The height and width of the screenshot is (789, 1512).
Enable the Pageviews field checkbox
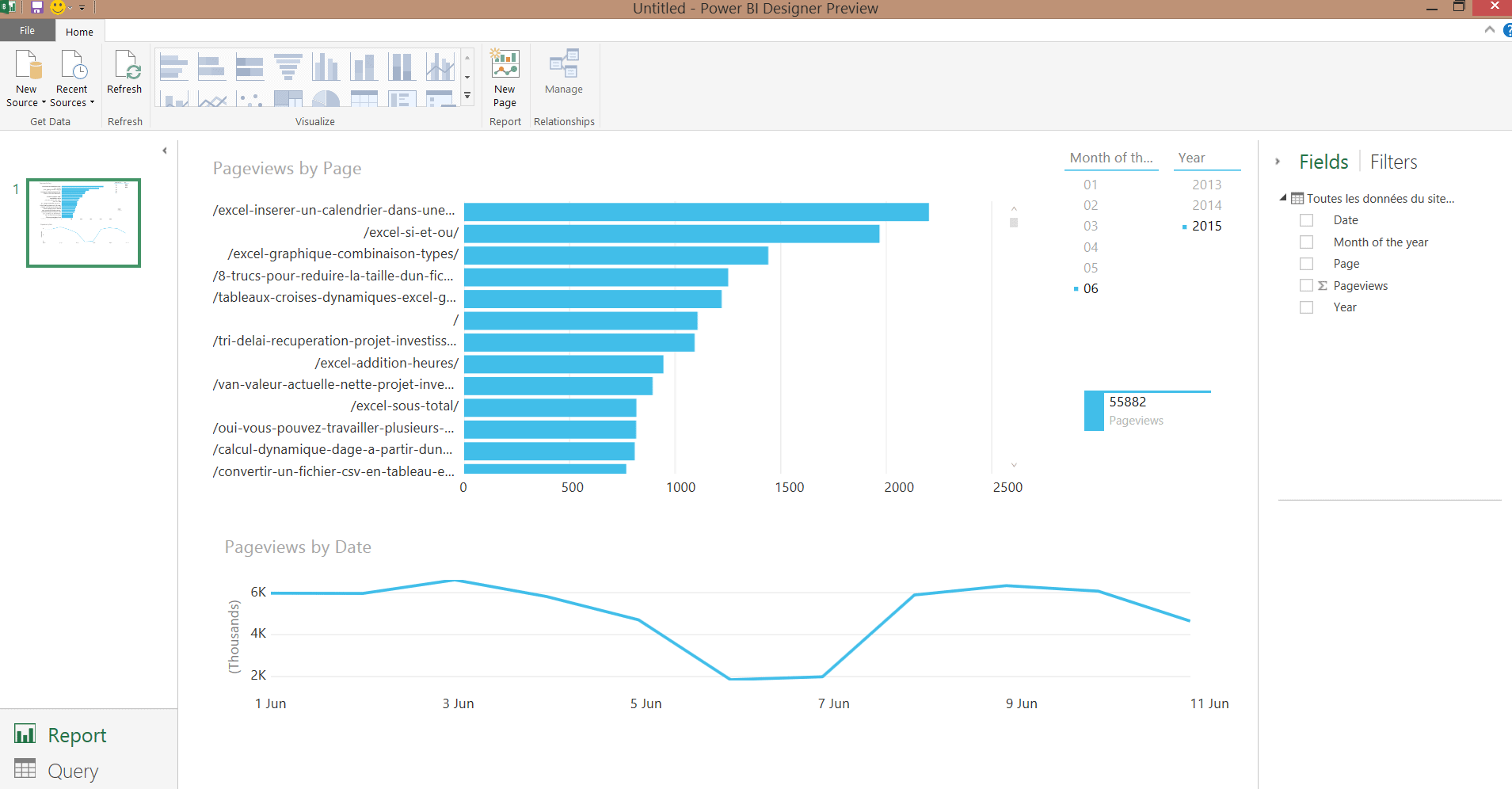[1306, 285]
